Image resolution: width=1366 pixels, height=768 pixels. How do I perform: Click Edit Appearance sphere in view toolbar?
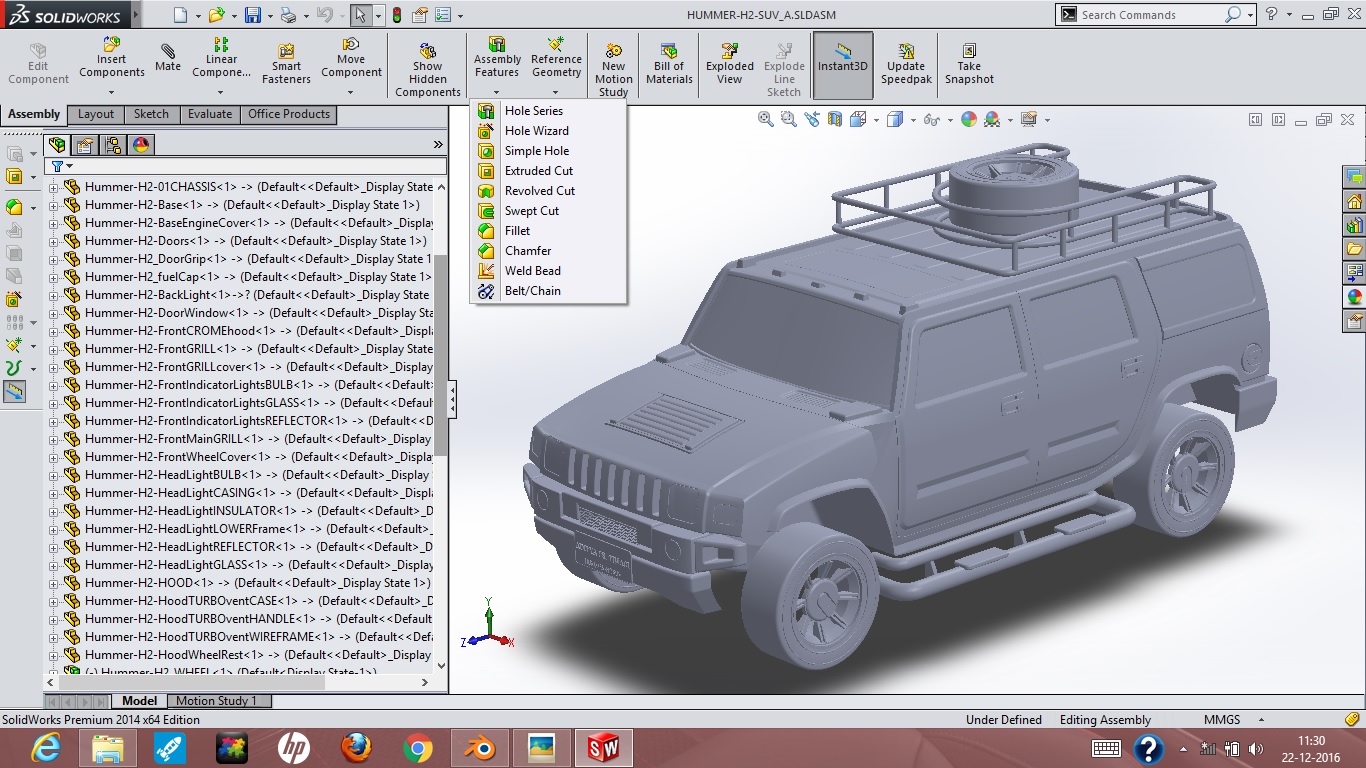click(969, 119)
